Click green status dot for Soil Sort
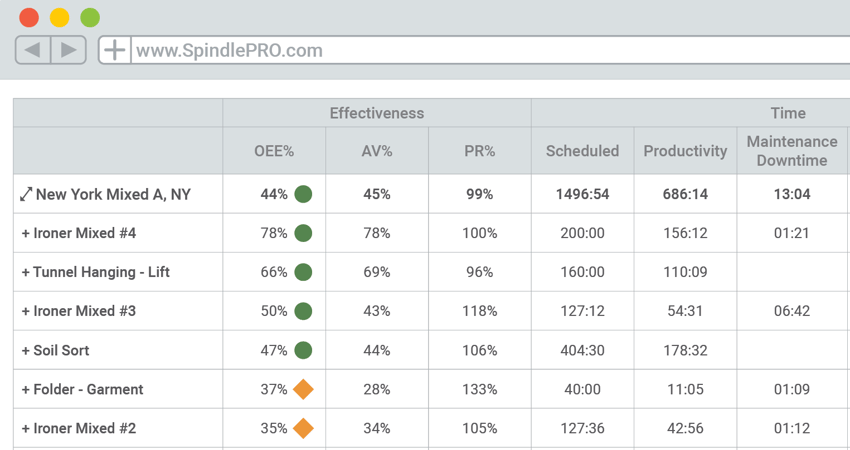This screenshot has height=450, width=850. point(303,350)
